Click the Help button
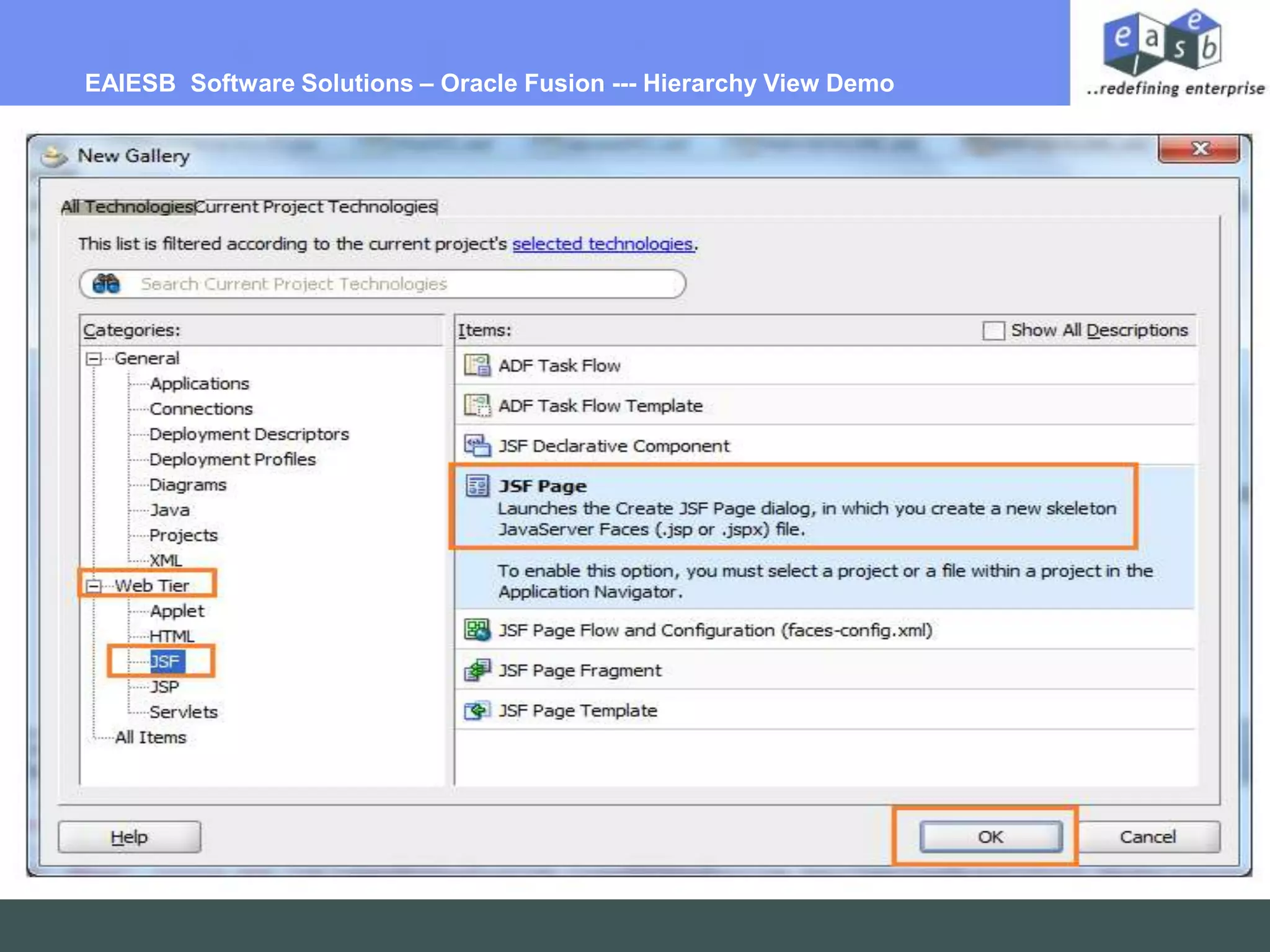1270x952 pixels. [130, 837]
